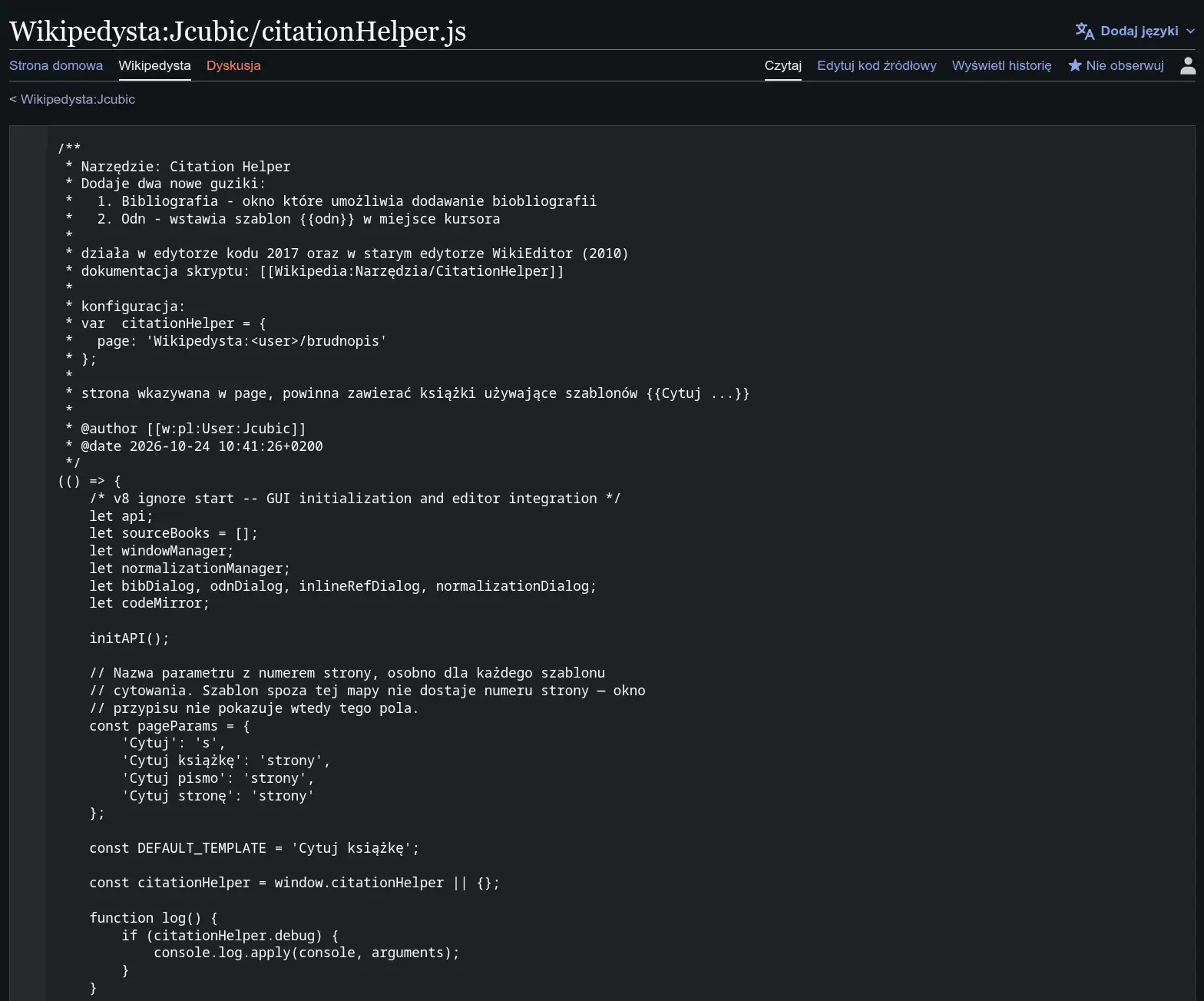Click the "'Cytuj pismo': 'strony'," line

tap(218, 778)
